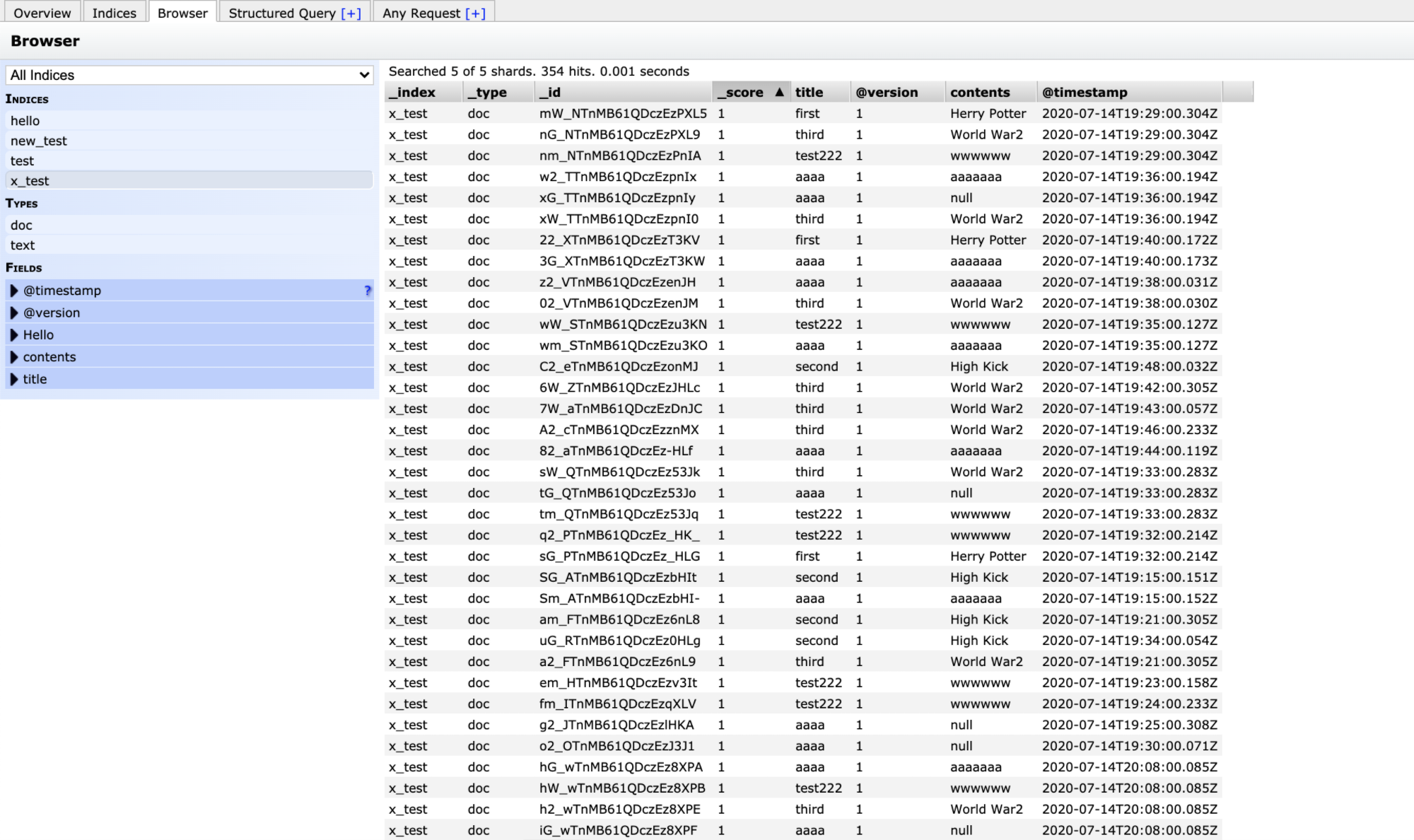Switch to the Indices tab

coord(114,13)
